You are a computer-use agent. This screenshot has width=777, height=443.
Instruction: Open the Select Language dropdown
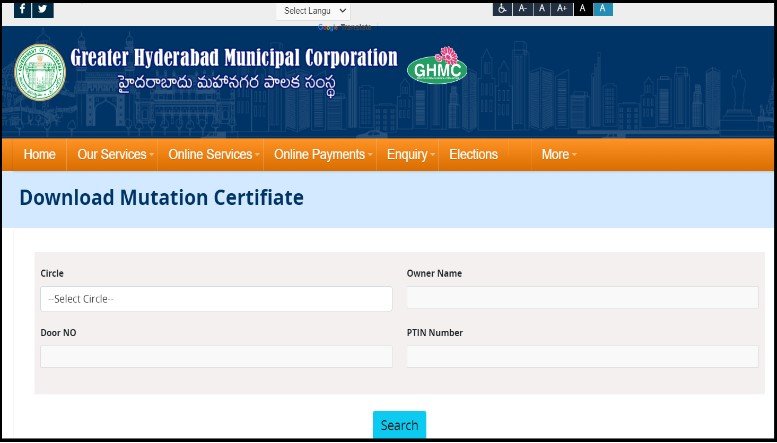(313, 11)
